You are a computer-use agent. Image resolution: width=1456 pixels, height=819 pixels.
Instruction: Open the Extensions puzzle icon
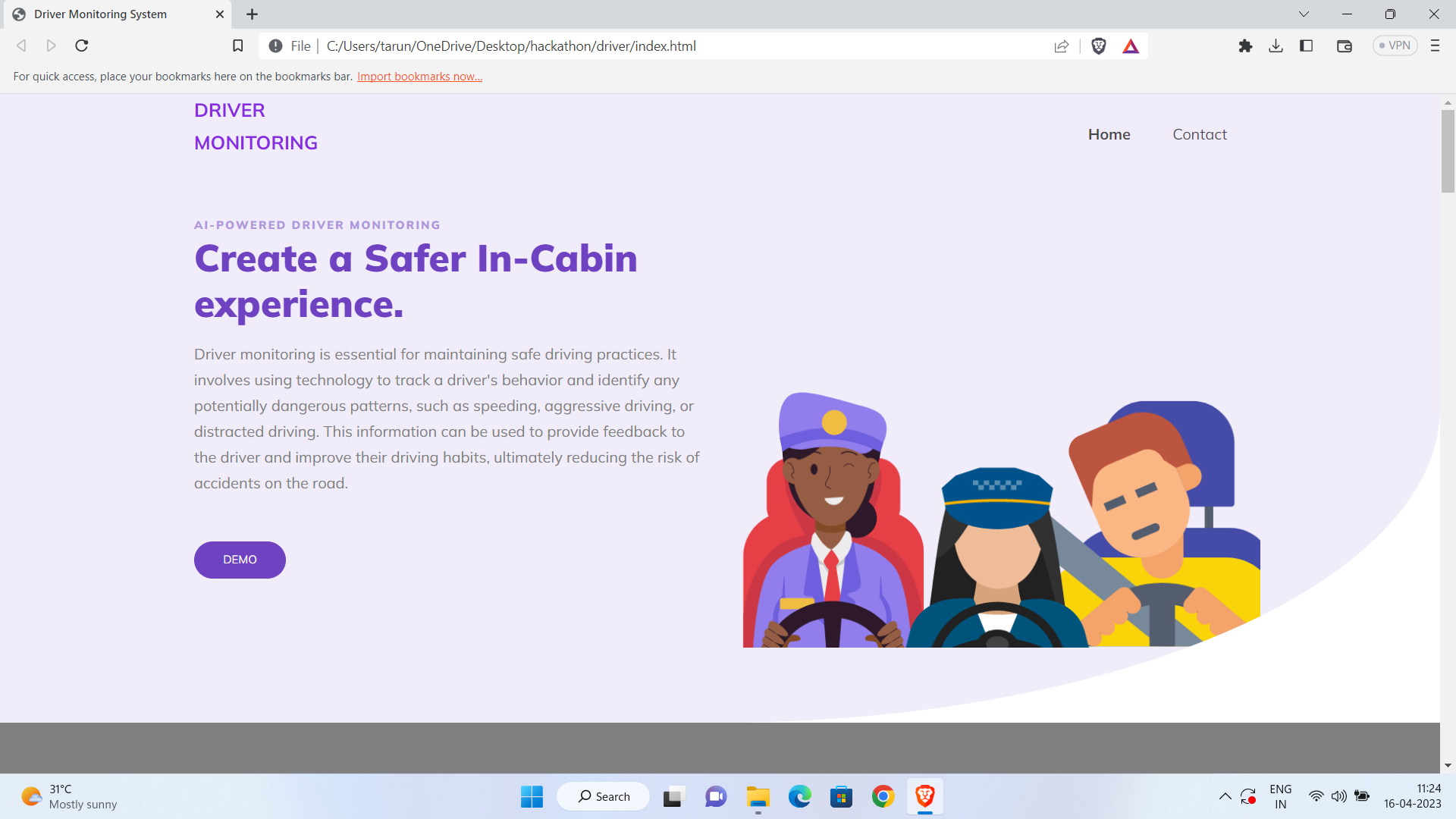(x=1245, y=46)
